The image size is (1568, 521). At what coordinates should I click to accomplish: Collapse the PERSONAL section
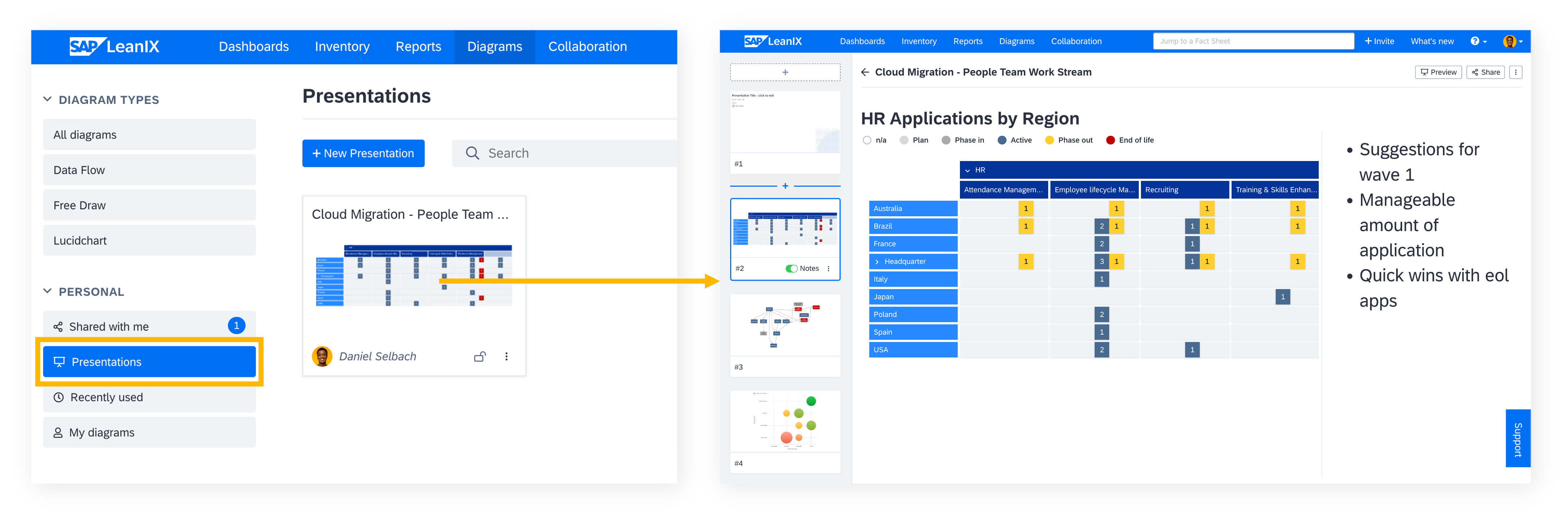coord(47,291)
